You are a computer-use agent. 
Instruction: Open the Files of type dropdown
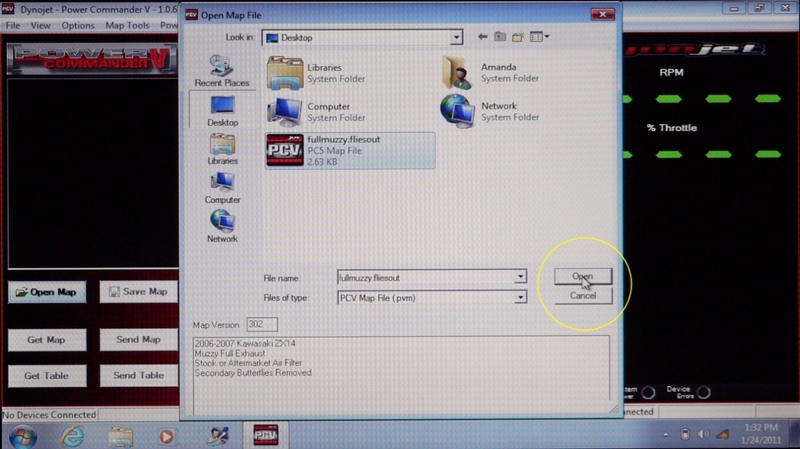(520, 298)
